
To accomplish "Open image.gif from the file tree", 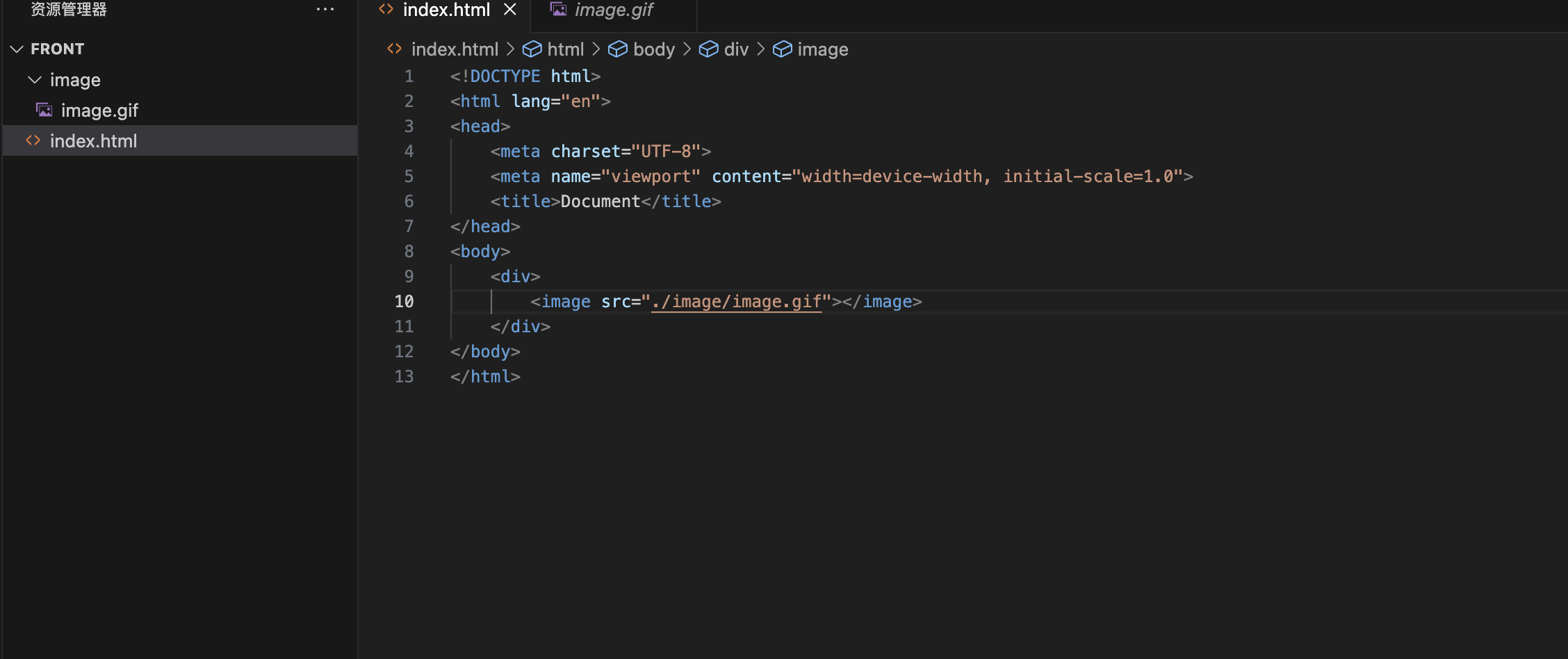I will (99, 111).
